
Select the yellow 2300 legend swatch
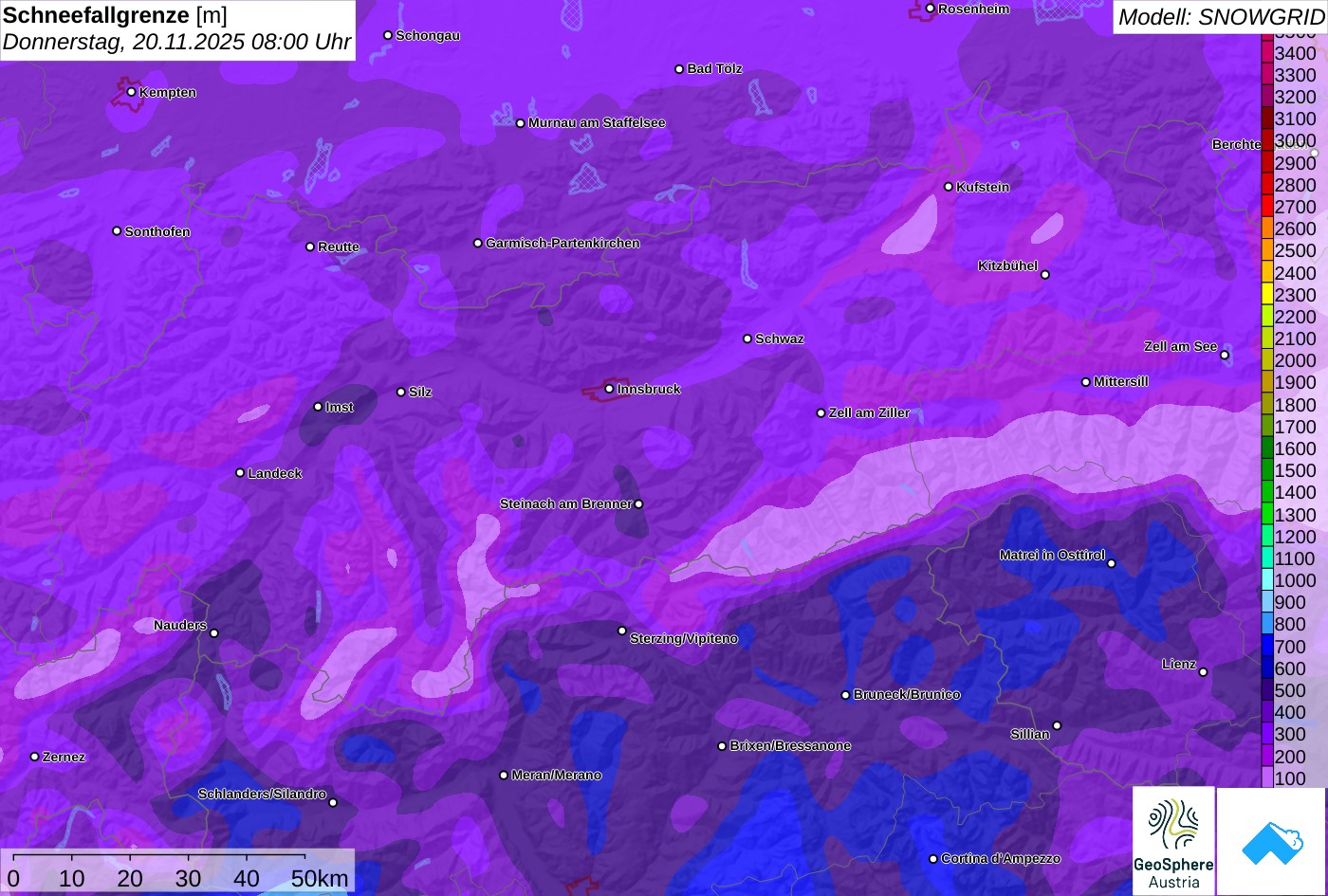[x=1266, y=295]
